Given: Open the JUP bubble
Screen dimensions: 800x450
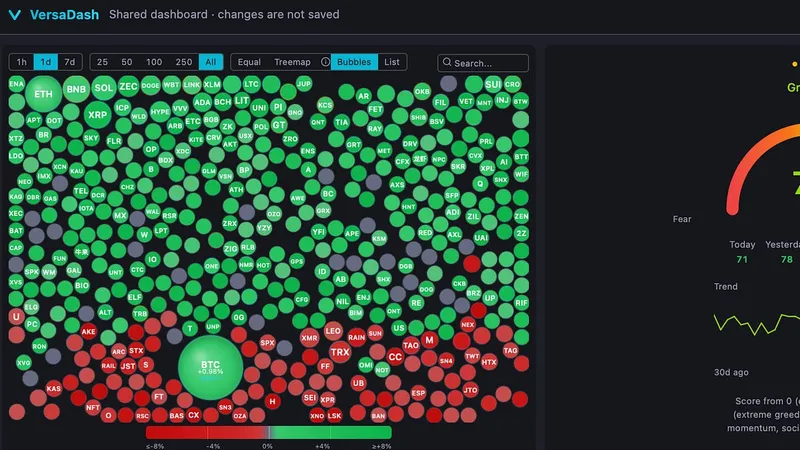Looking at the screenshot, I should (304, 84).
